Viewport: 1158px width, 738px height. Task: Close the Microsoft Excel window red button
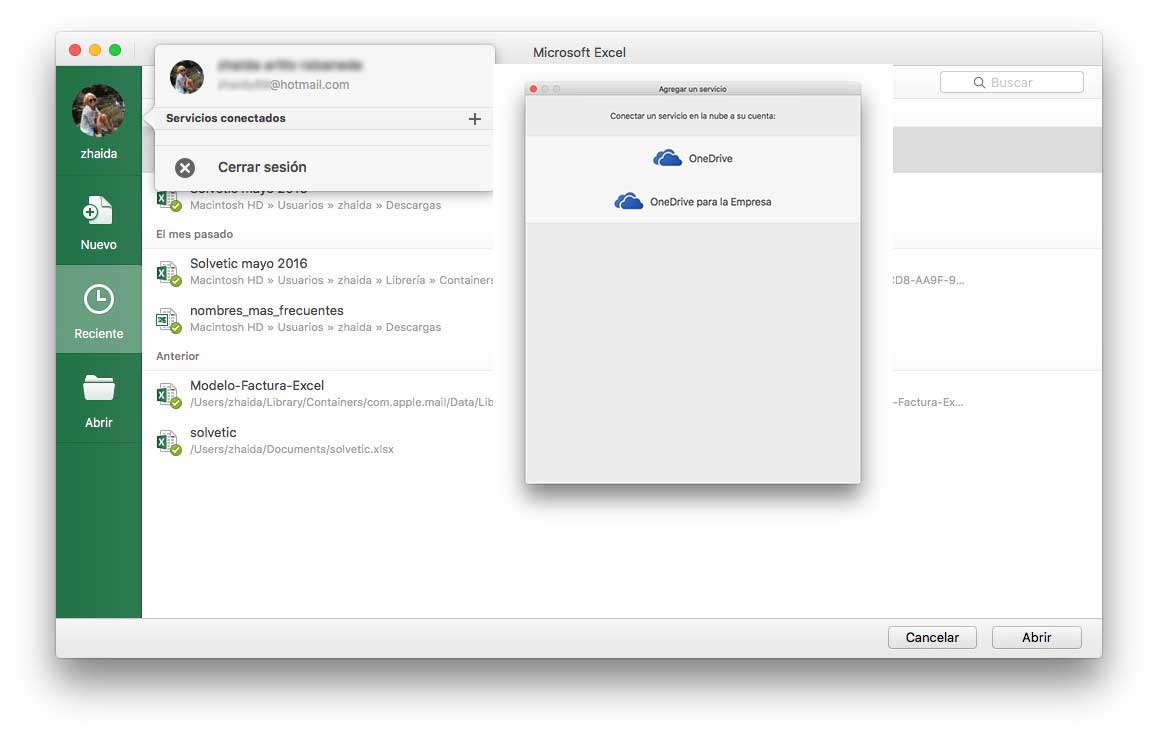point(75,49)
